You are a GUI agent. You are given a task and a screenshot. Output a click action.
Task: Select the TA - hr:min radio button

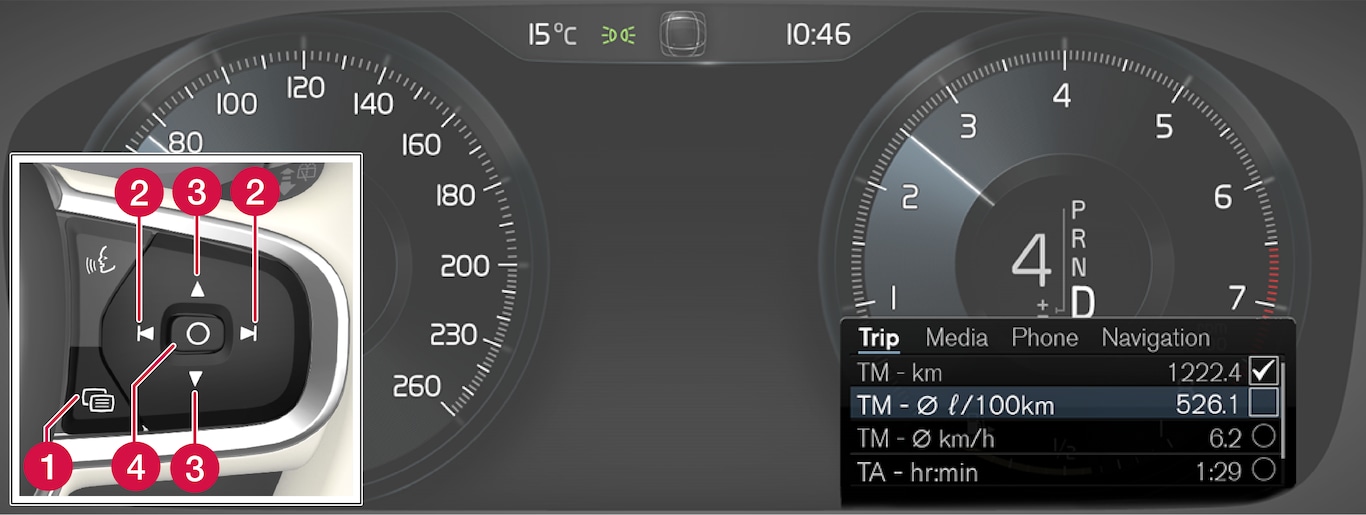pyautogui.click(x=1263, y=470)
